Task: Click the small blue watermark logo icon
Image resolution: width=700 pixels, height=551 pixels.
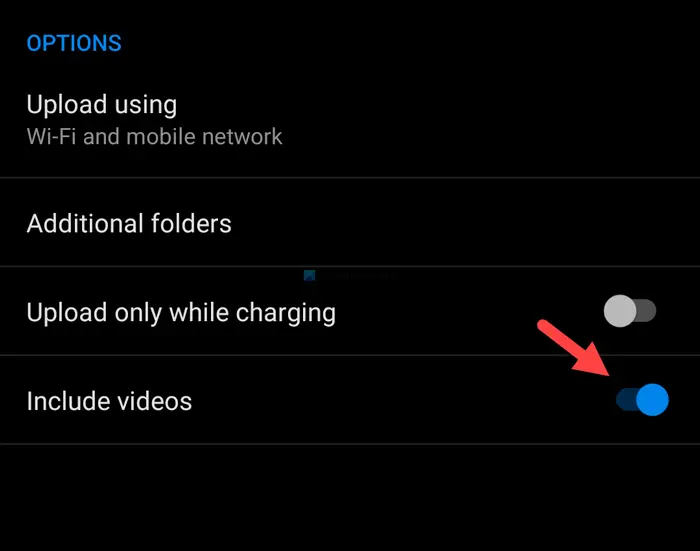Action: coord(309,275)
